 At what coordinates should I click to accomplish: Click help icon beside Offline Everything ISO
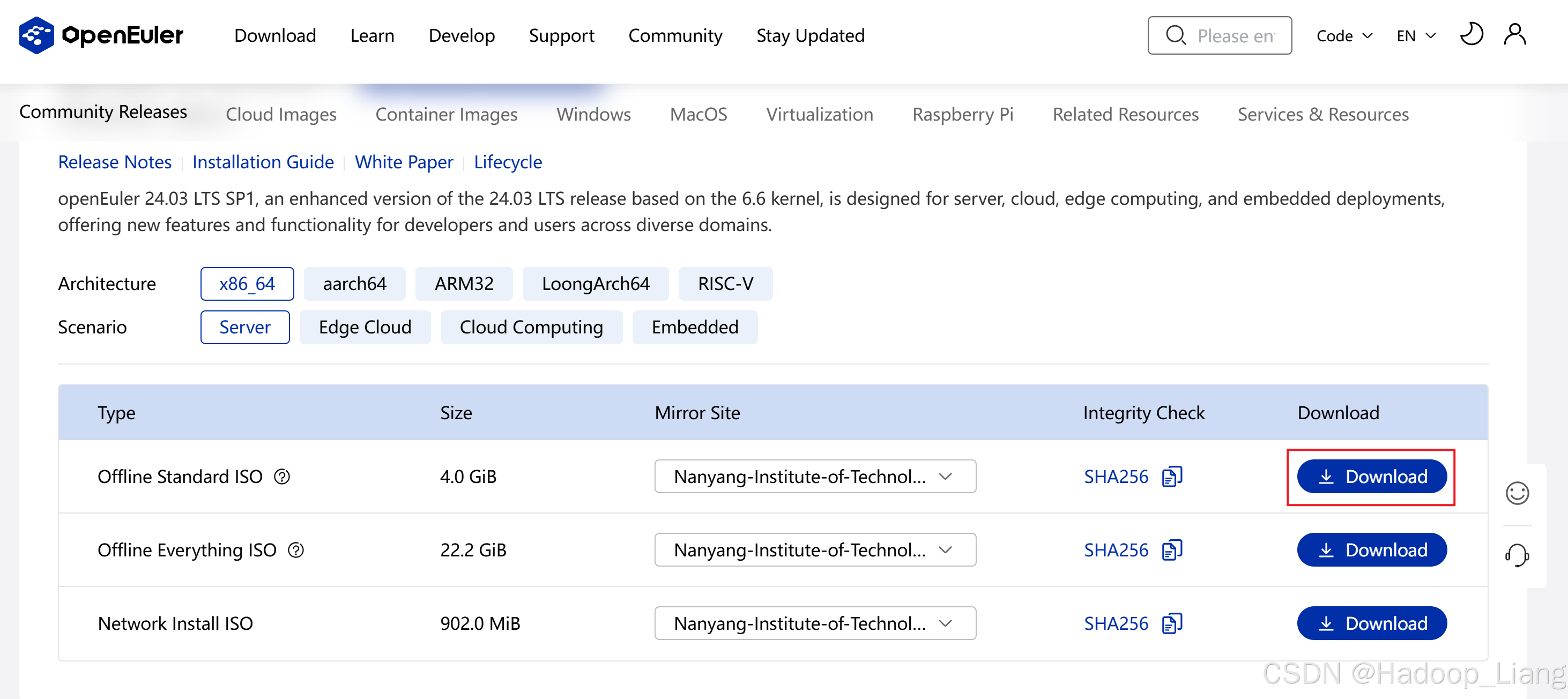pos(296,551)
